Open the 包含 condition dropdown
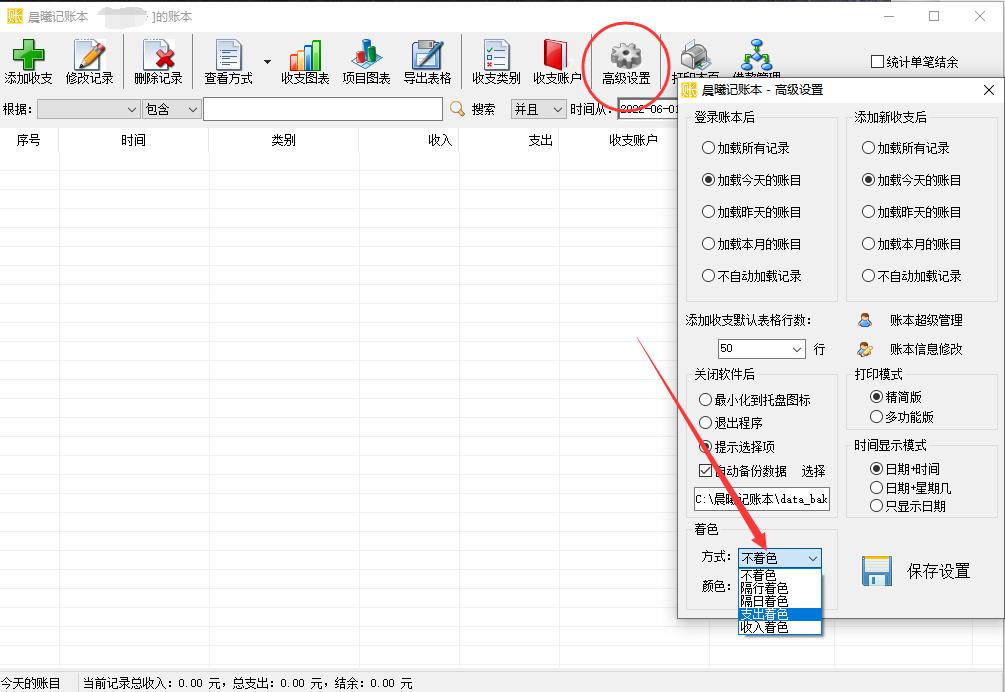Screen dimensions: 1005x692 pyautogui.click(x=192, y=110)
